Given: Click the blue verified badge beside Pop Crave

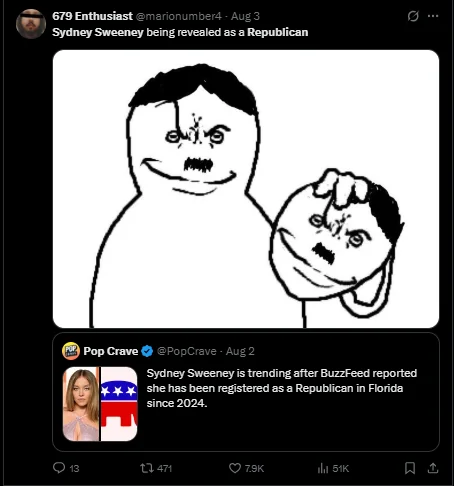Looking at the screenshot, I should click(x=147, y=351).
